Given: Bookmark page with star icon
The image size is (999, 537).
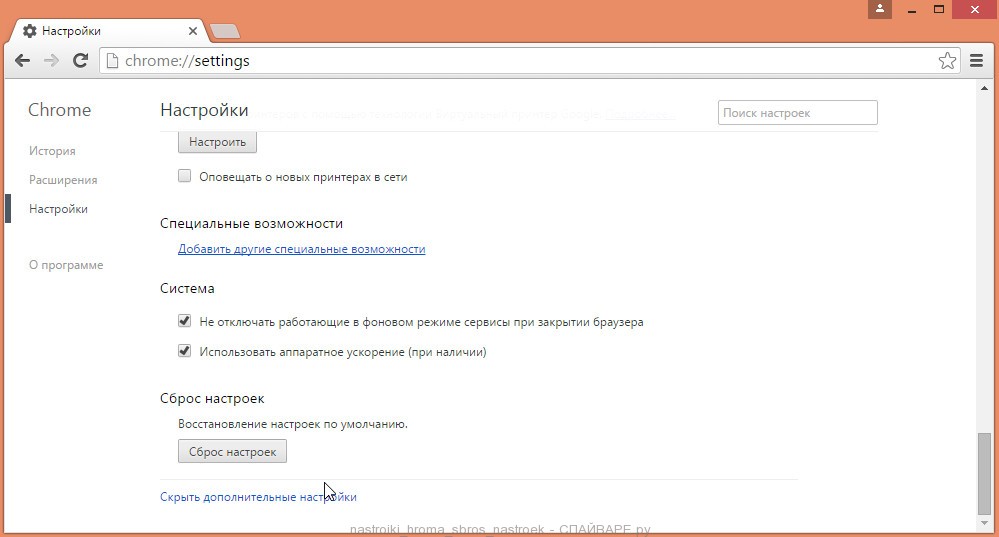Looking at the screenshot, I should (947, 61).
